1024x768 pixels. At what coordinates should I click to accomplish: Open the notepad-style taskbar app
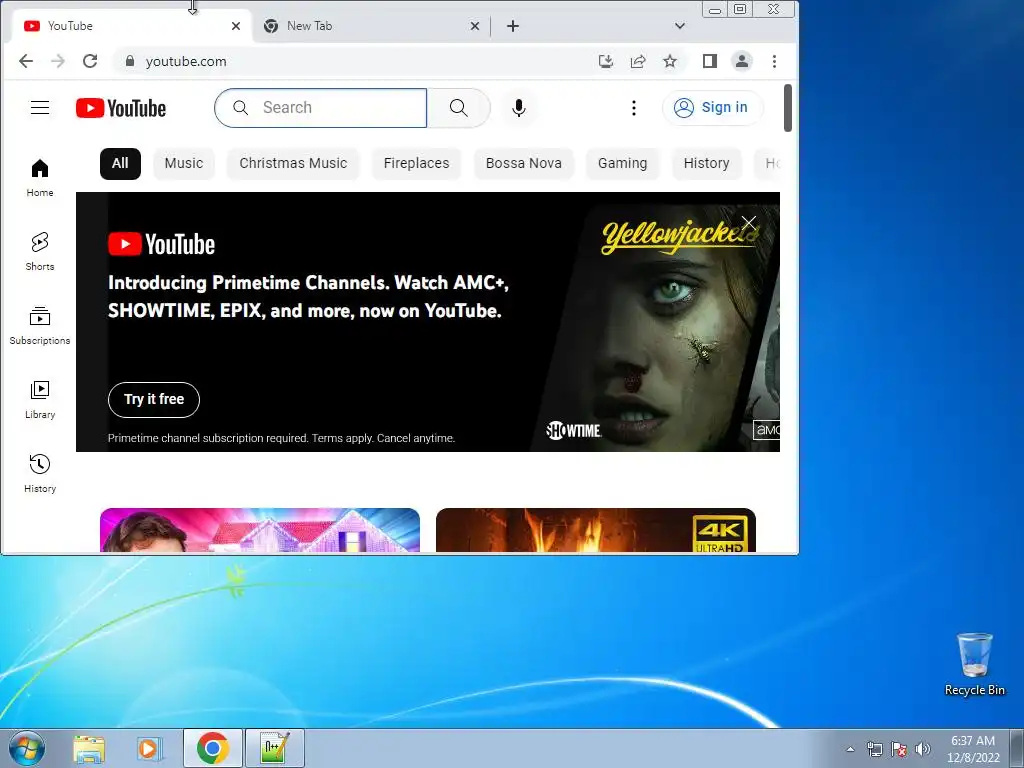274,748
